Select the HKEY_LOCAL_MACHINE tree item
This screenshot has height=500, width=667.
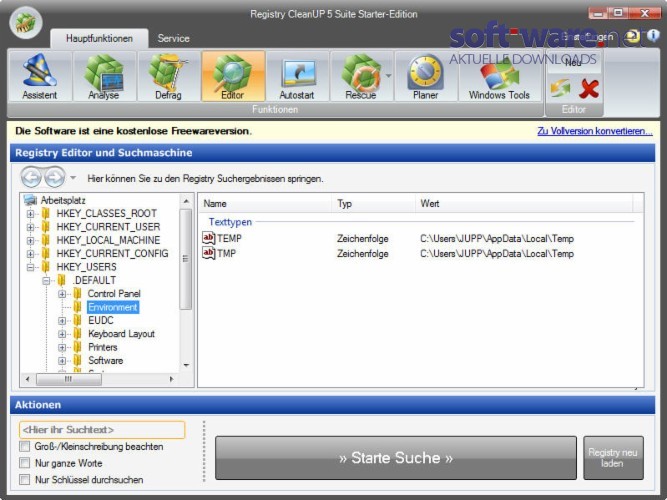tap(108, 240)
